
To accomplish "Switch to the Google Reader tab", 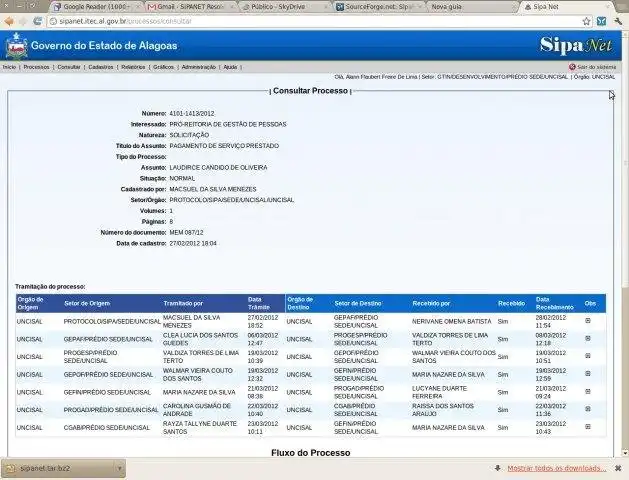I will pos(97,7).
